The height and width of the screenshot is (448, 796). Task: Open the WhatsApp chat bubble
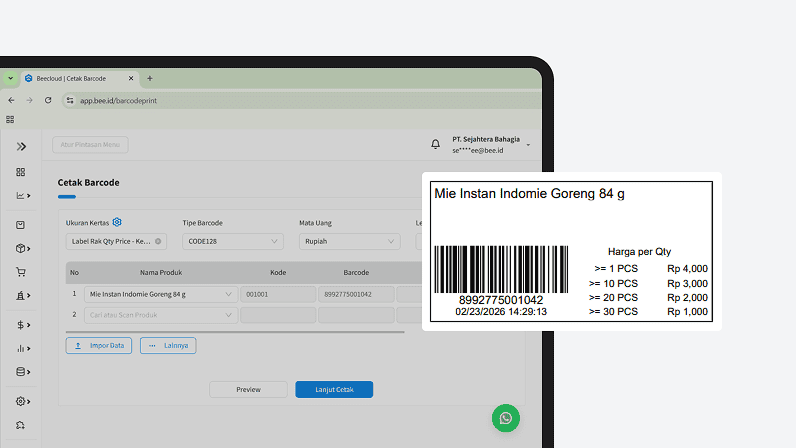tap(506, 418)
